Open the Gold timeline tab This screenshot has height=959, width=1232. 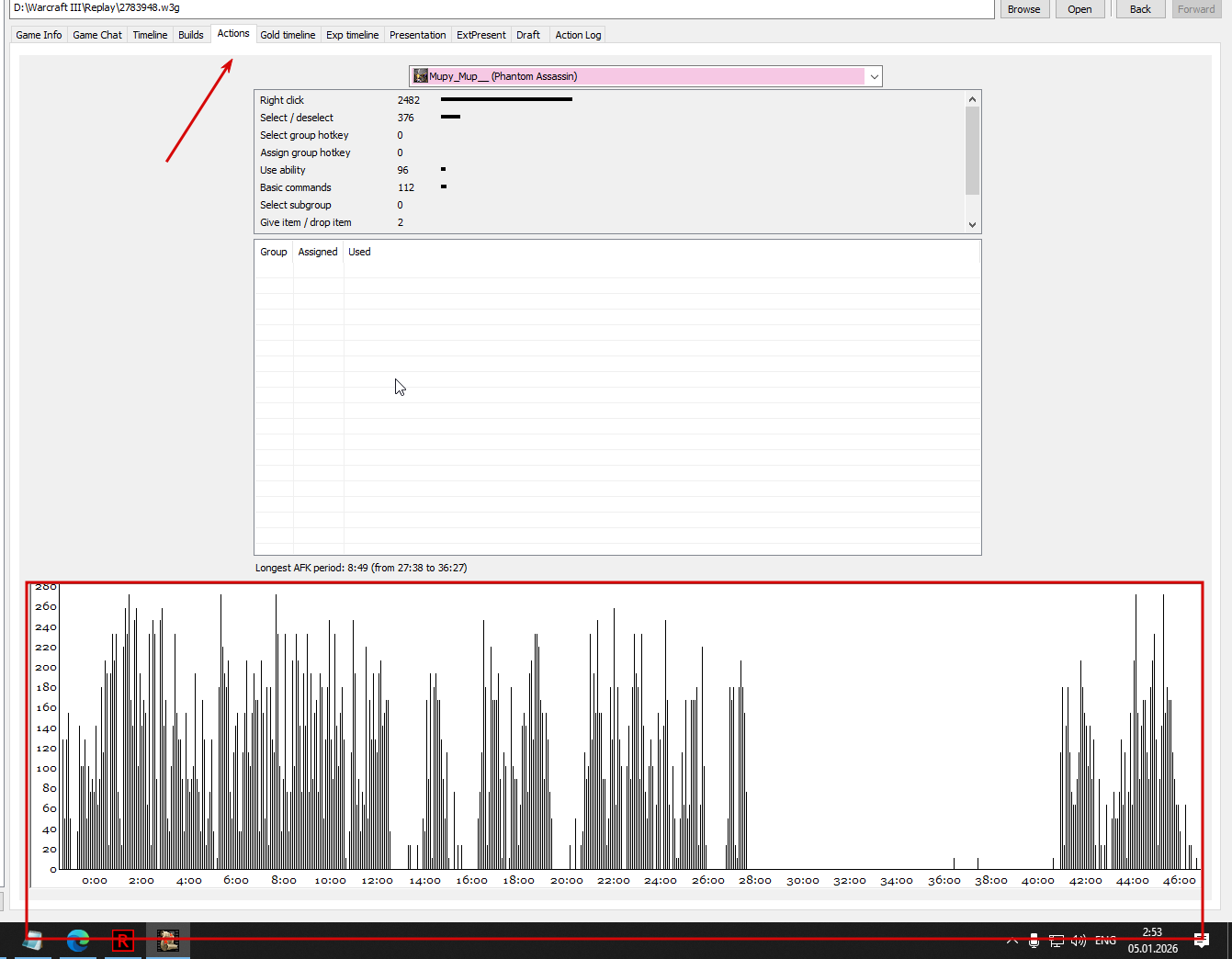coord(288,35)
